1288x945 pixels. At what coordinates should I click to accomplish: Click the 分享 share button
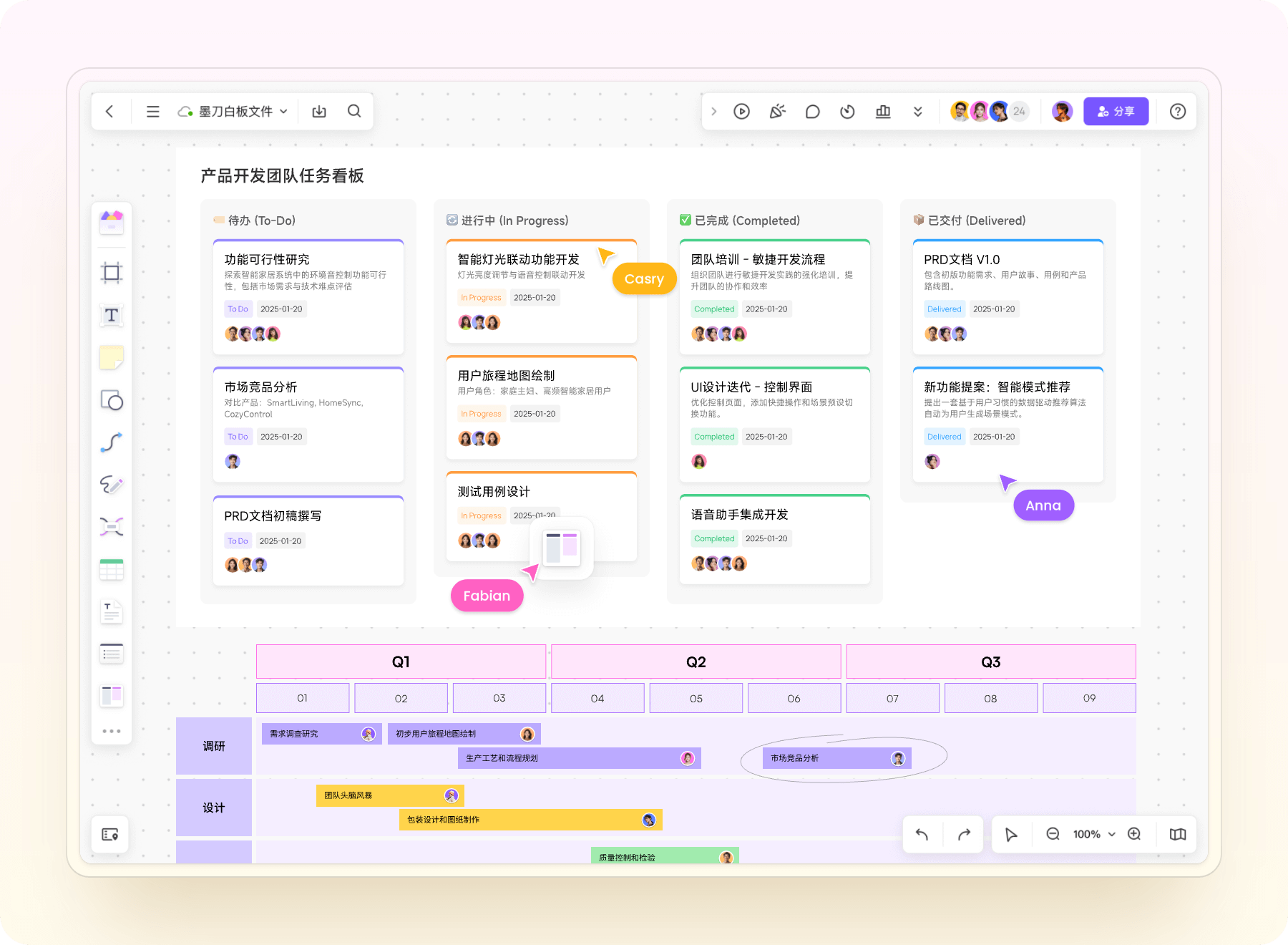coord(1116,112)
